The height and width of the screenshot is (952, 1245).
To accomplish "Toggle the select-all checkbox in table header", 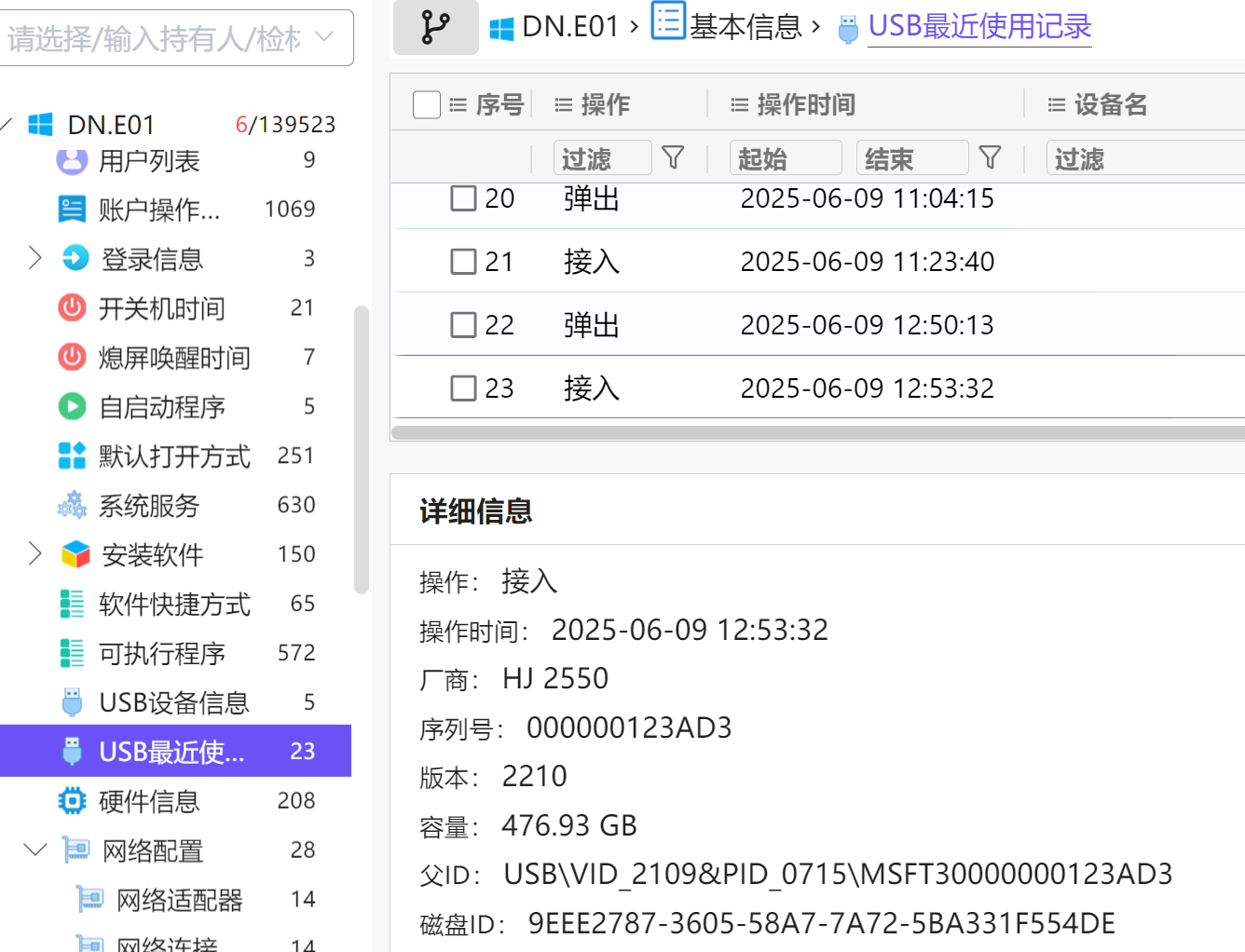I will pyautogui.click(x=427, y=104).
